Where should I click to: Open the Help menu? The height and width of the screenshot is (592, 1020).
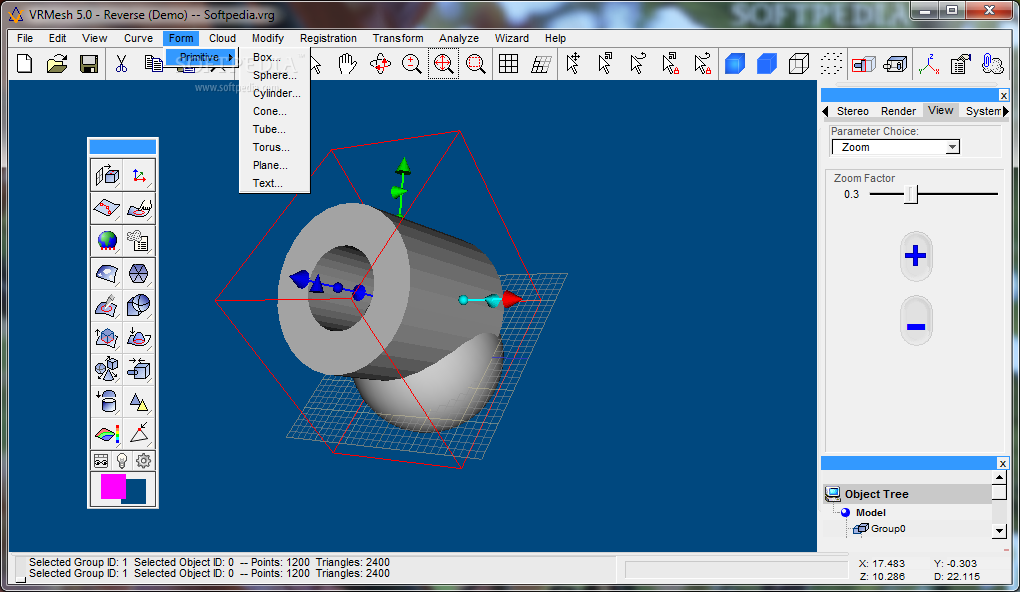tap(556, 38)
